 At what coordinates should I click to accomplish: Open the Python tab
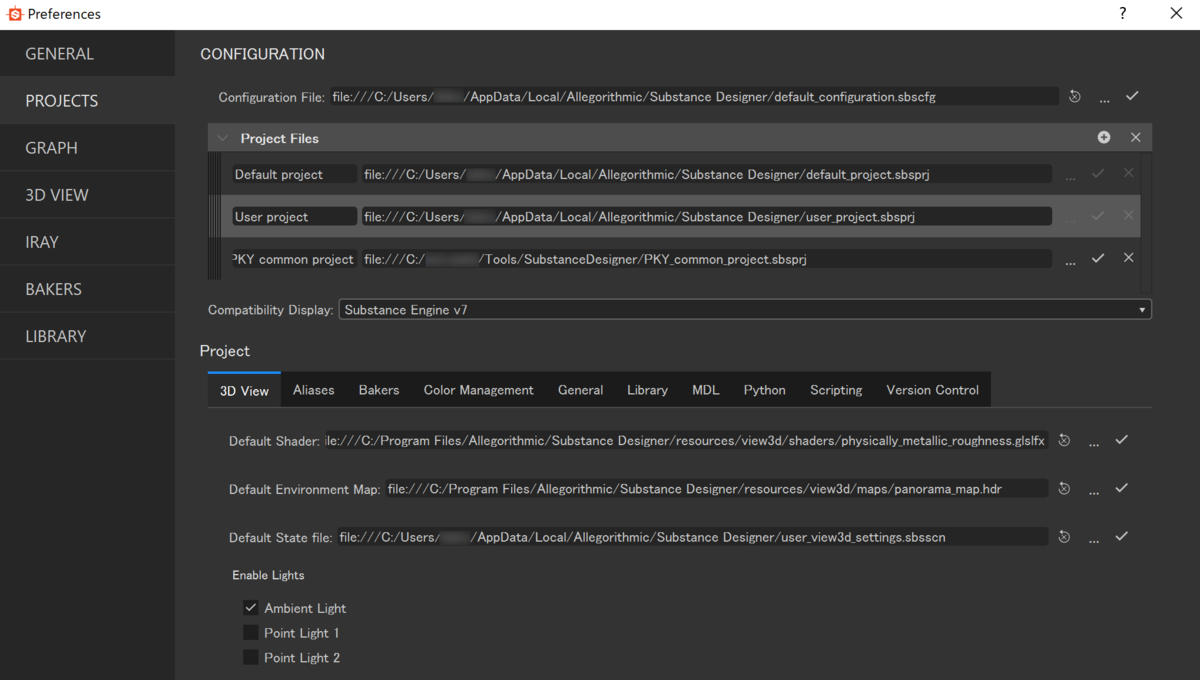tap(765, 390)
